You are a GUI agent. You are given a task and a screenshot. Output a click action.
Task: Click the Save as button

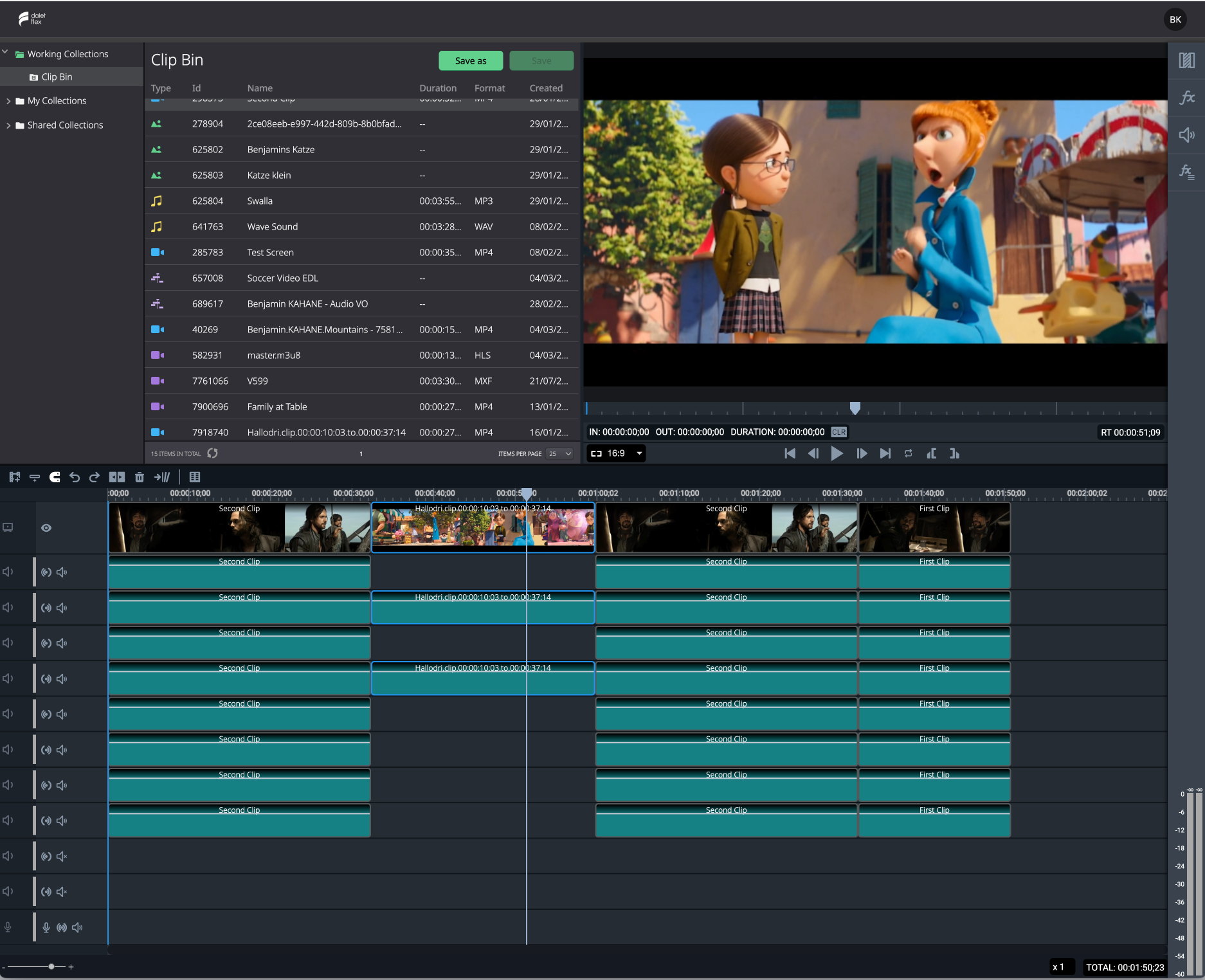[471, 60]
